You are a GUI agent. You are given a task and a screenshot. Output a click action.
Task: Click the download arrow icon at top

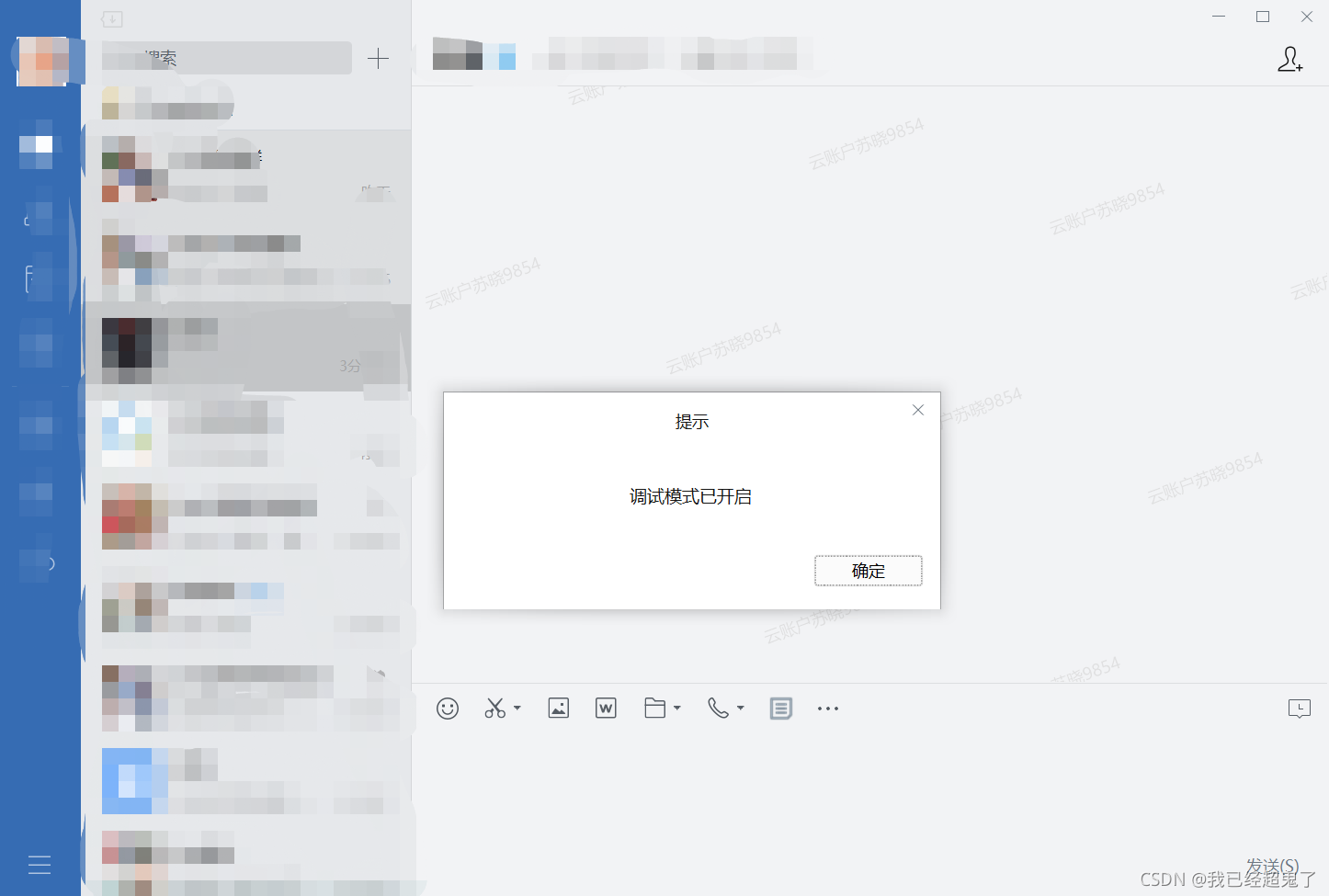point(112,19)
